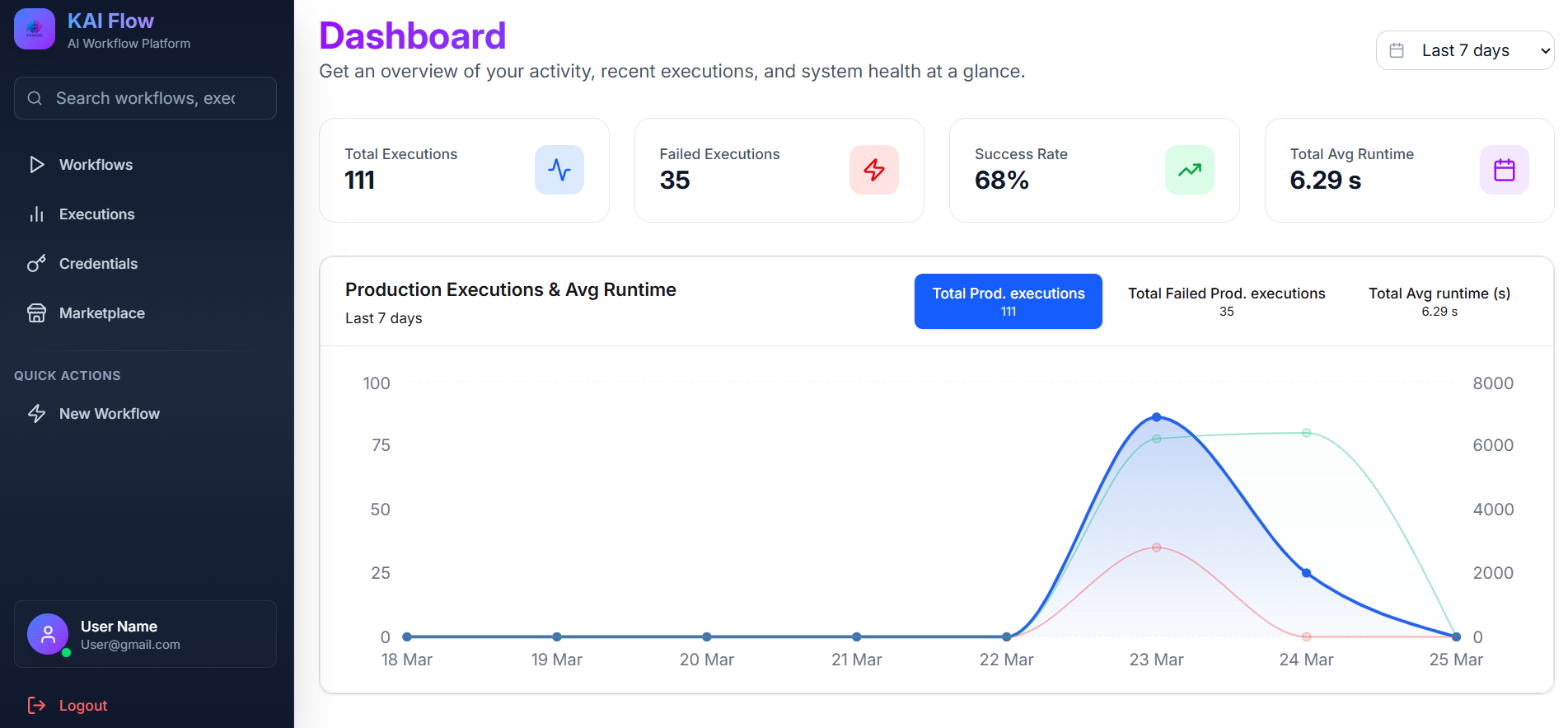Screen dimensions: 1568x728
Task: Click the Total Avg Runtime calendar icon
Action: click(x=1504, y=170)
